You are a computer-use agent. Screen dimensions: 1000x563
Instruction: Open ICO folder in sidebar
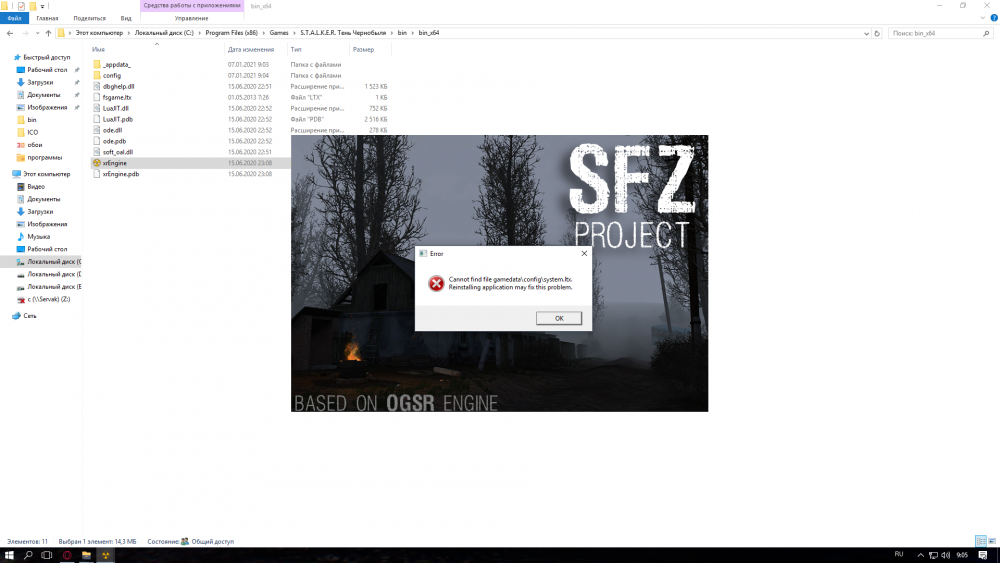pyautogui.click(x=33, y=132)
